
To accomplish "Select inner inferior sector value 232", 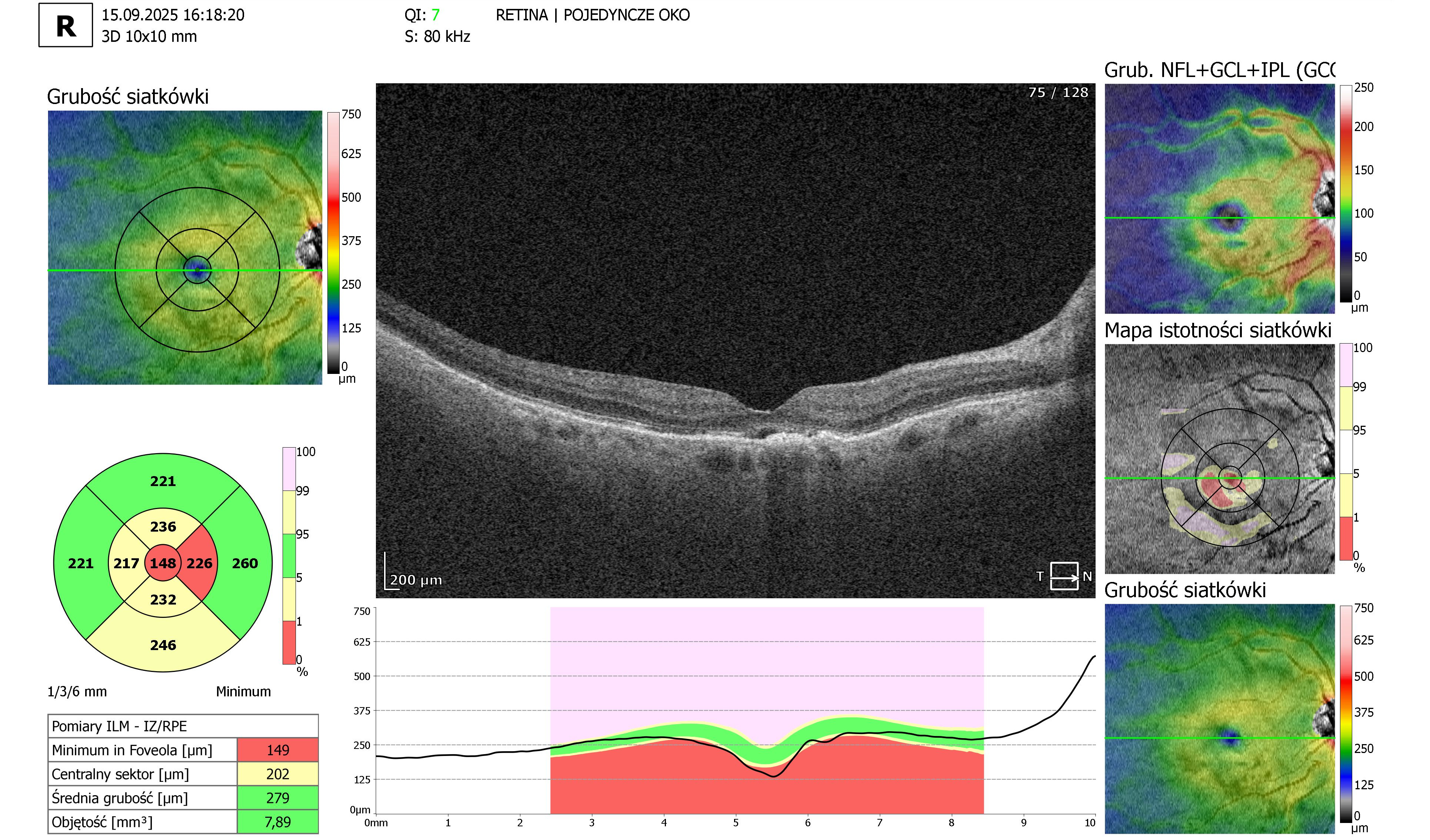I will point(163,599).
